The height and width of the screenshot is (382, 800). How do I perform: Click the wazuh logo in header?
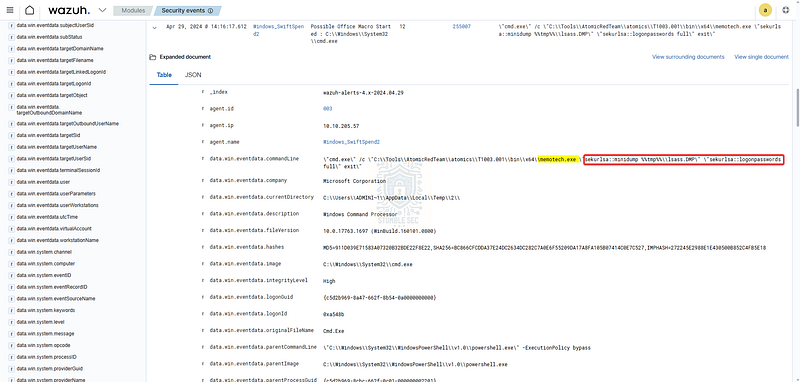(69, 10)
